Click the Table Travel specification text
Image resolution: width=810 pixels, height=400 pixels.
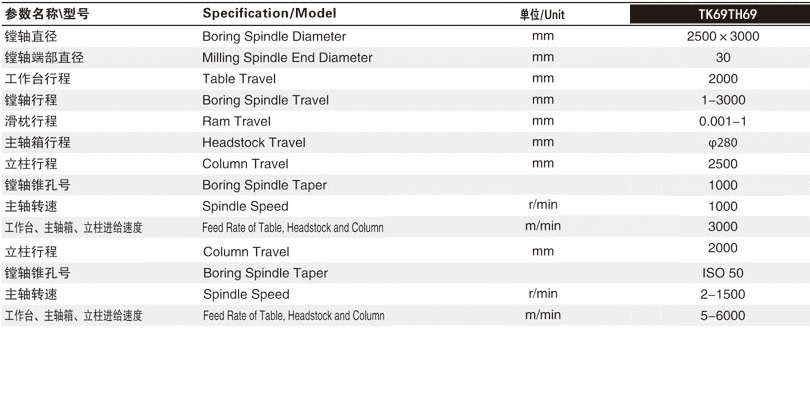click(240, 79)
